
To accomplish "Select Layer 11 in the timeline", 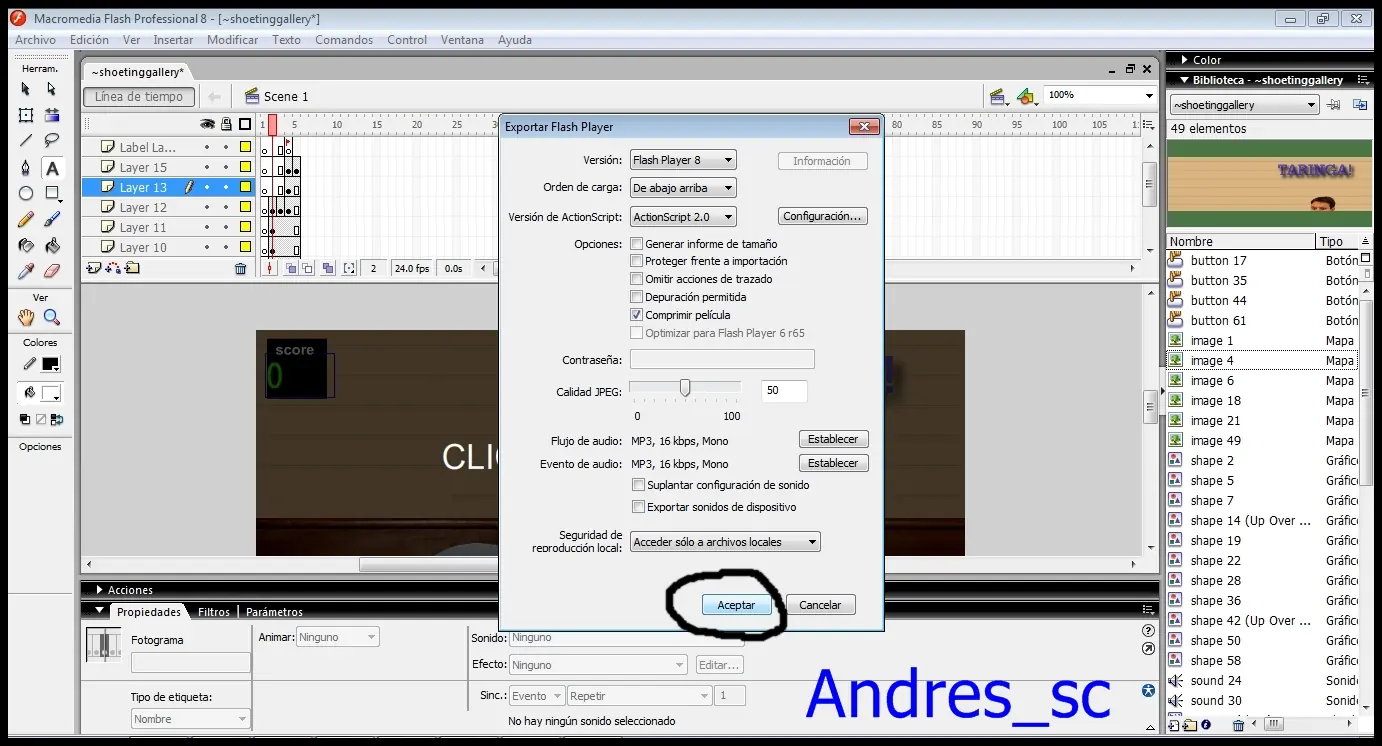I will pos(143,227).
